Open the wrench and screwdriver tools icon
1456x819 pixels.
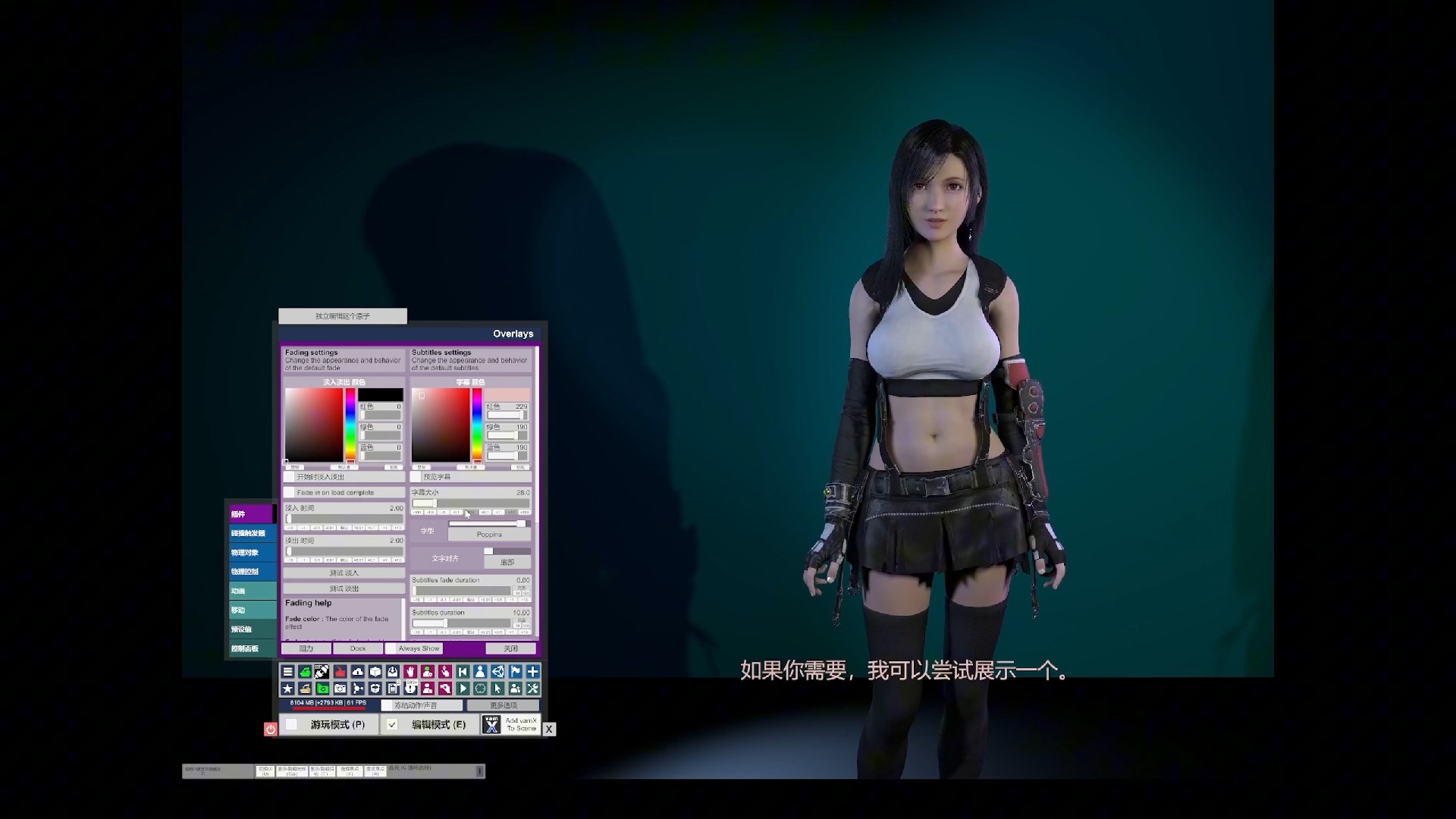coord(532,689)
